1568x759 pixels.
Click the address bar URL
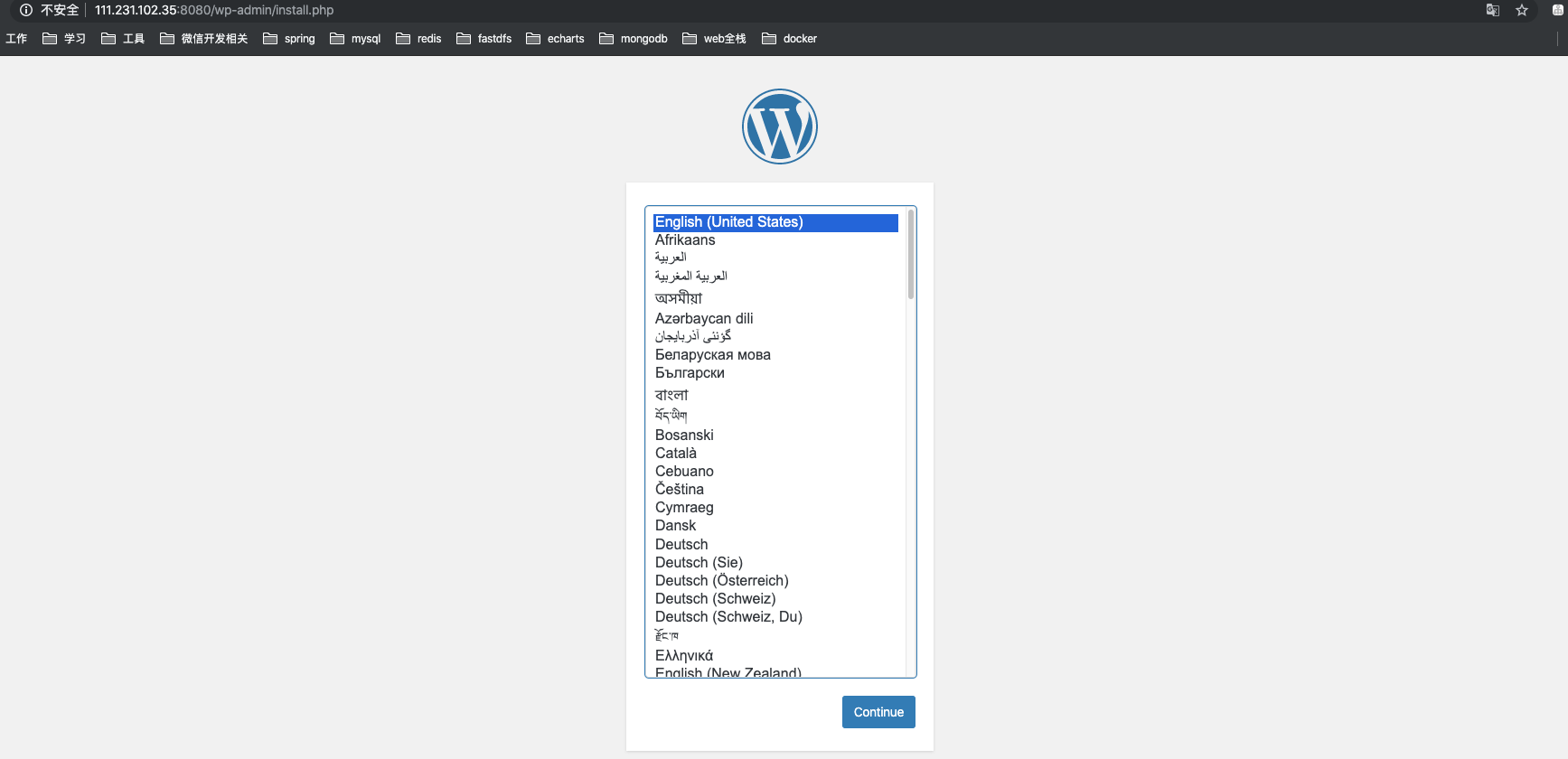point(214,10)
